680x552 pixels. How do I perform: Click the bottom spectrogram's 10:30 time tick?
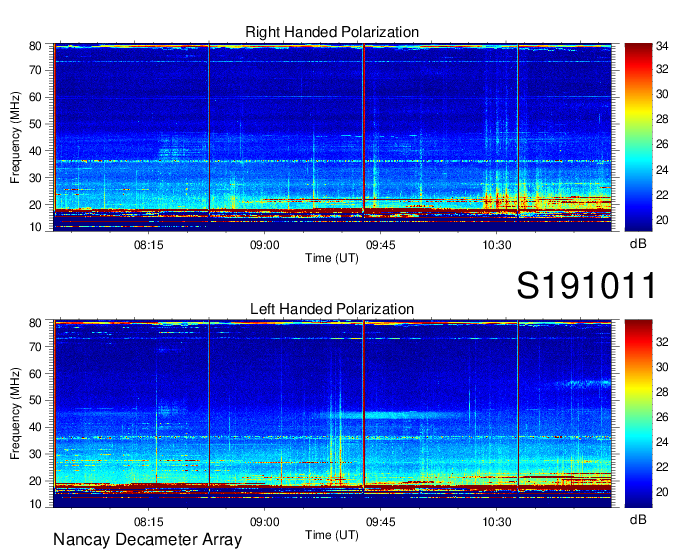coord(497,522)
